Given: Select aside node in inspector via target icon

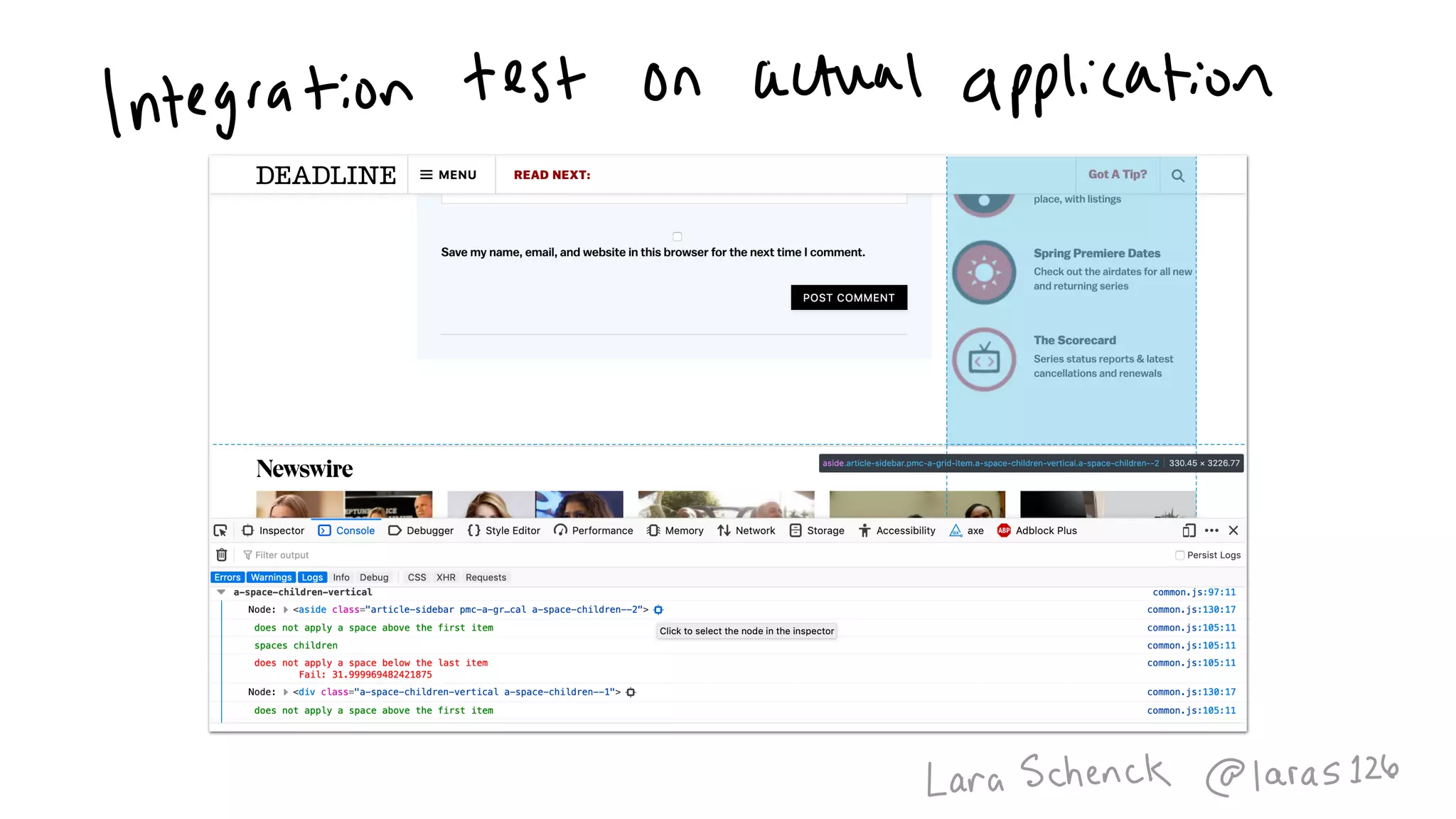Looking at the screenshot, I should click(658, 610).
